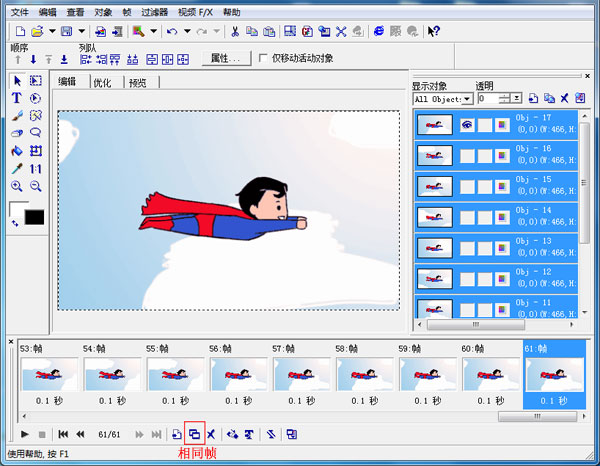Expand the Redo history dropdown arrow
The height and width of the screenshot is (466, 600).
click(x=217, y=31)
